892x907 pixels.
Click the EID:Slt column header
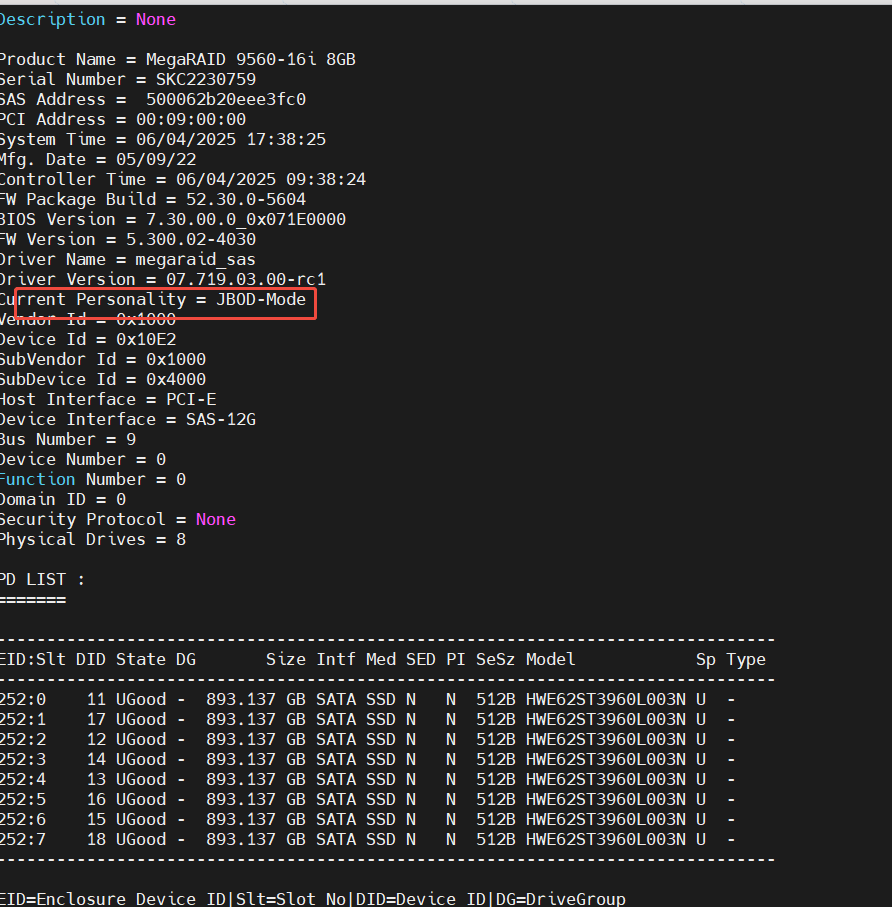tap(32, 659)
